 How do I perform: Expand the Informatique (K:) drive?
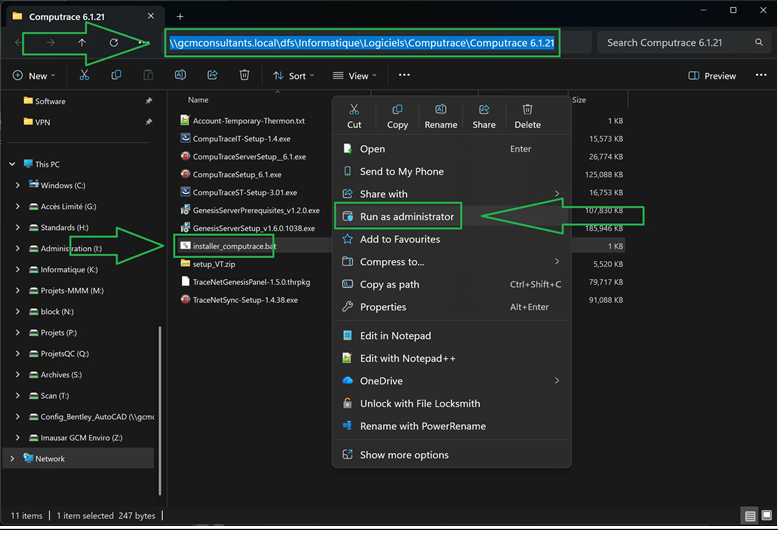tap(18, 269)
